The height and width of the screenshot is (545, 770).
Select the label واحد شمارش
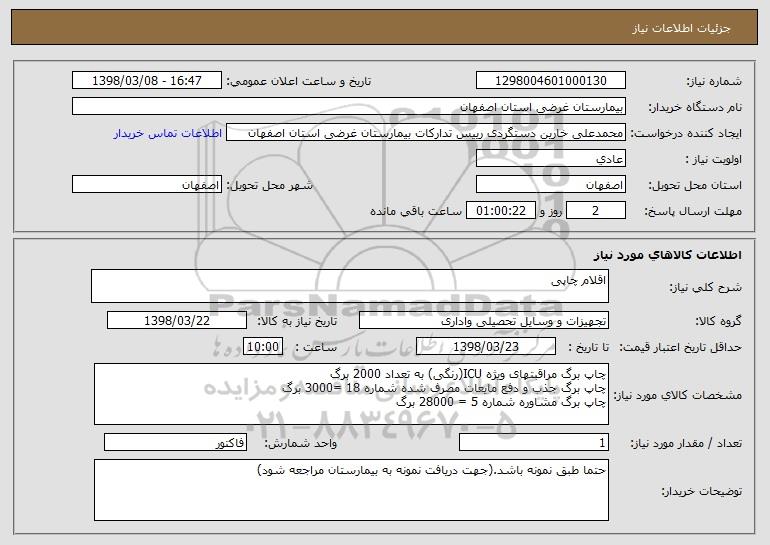coord(301,443)
